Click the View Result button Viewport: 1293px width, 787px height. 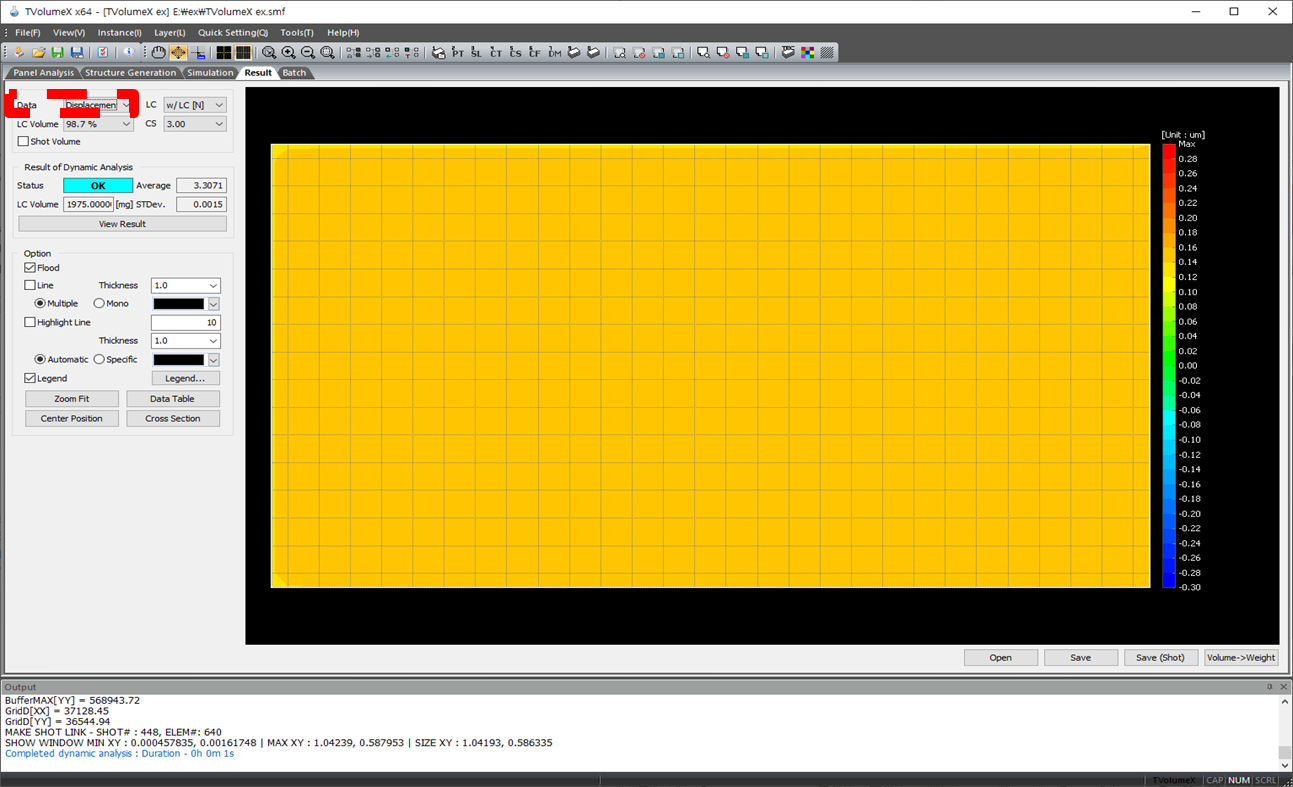point(122,224)
